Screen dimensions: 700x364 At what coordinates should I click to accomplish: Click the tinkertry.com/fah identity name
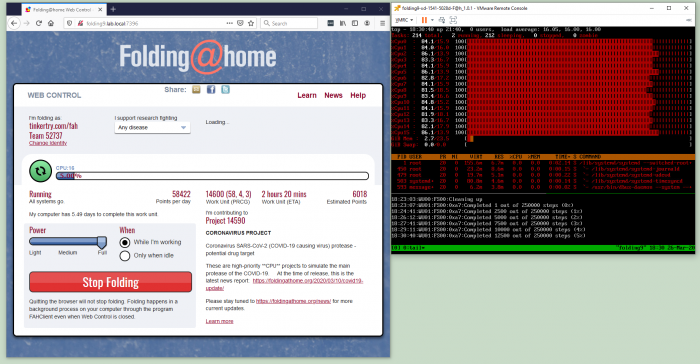pos(54,126)
